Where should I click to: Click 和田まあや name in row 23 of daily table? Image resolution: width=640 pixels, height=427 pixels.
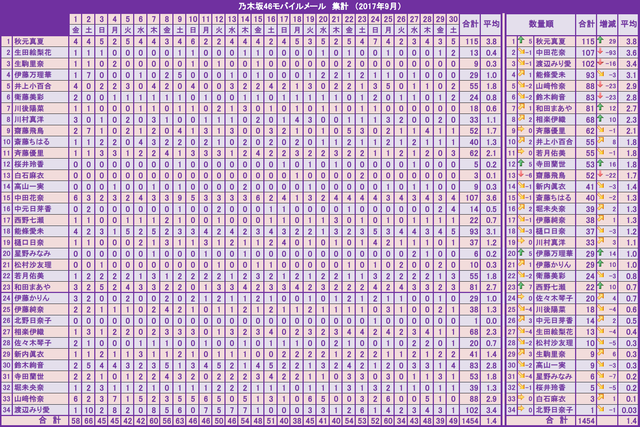[33, 287]
